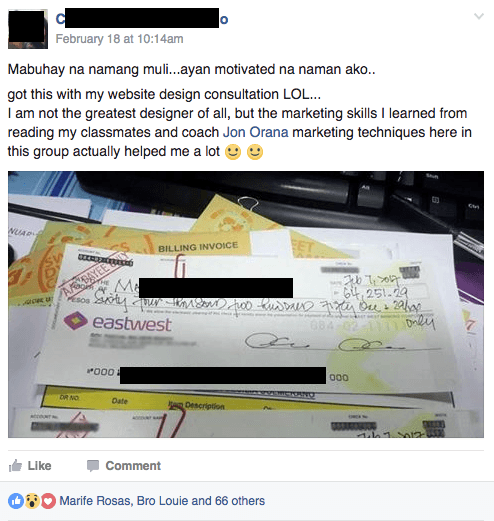Open the Jon Orana tagged profile
This screenshot has height=521, width=494.
(255, 132)
